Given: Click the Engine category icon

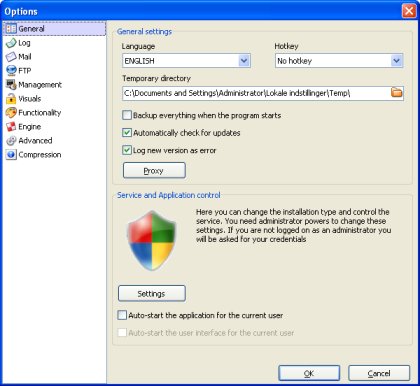Looking at the screenshot, I should (11, 127).
